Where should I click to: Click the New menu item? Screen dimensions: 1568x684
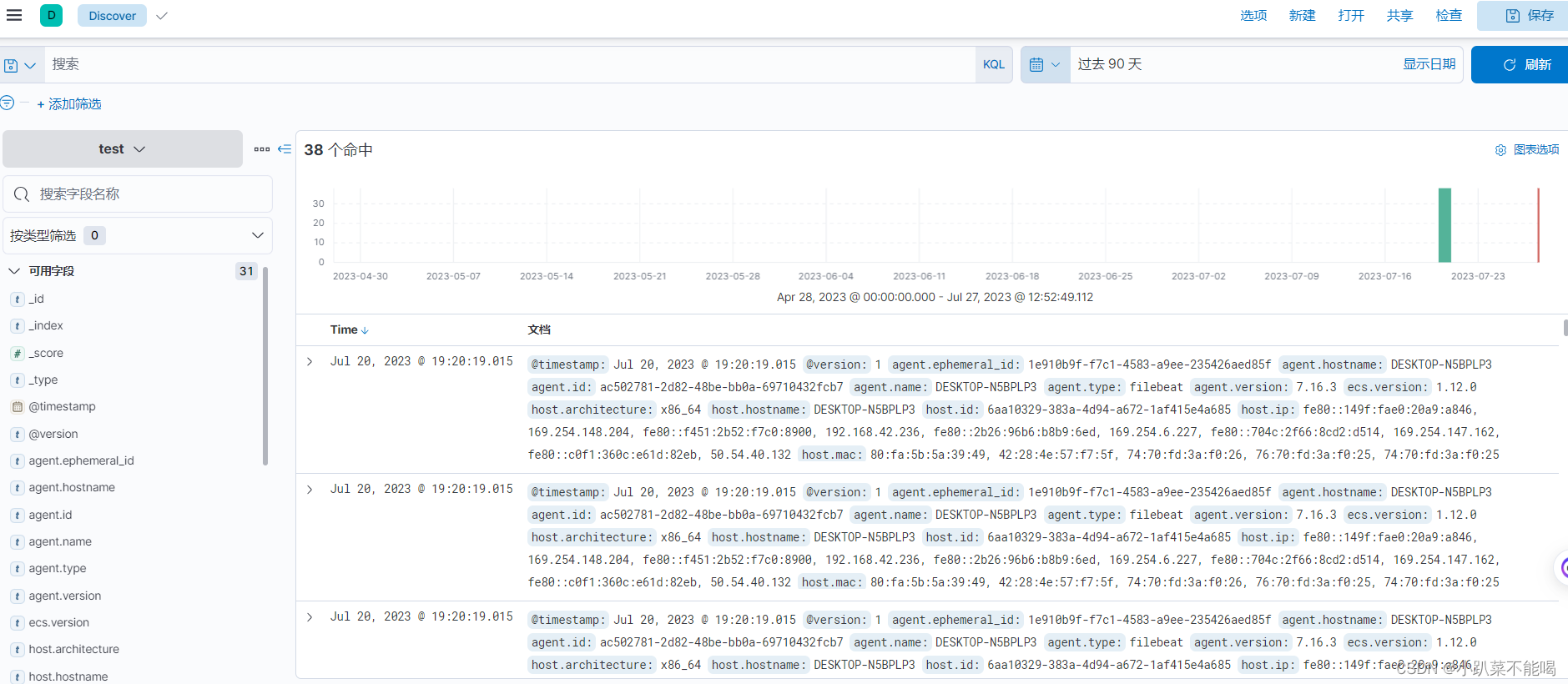(x=1302, y=16)
